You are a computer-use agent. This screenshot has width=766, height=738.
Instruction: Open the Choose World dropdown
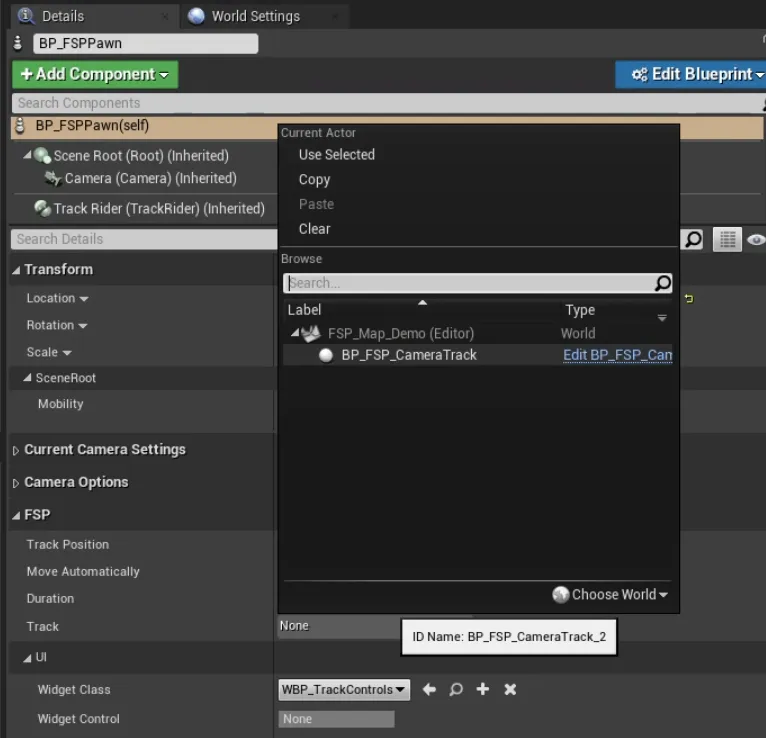coord(610,594)
